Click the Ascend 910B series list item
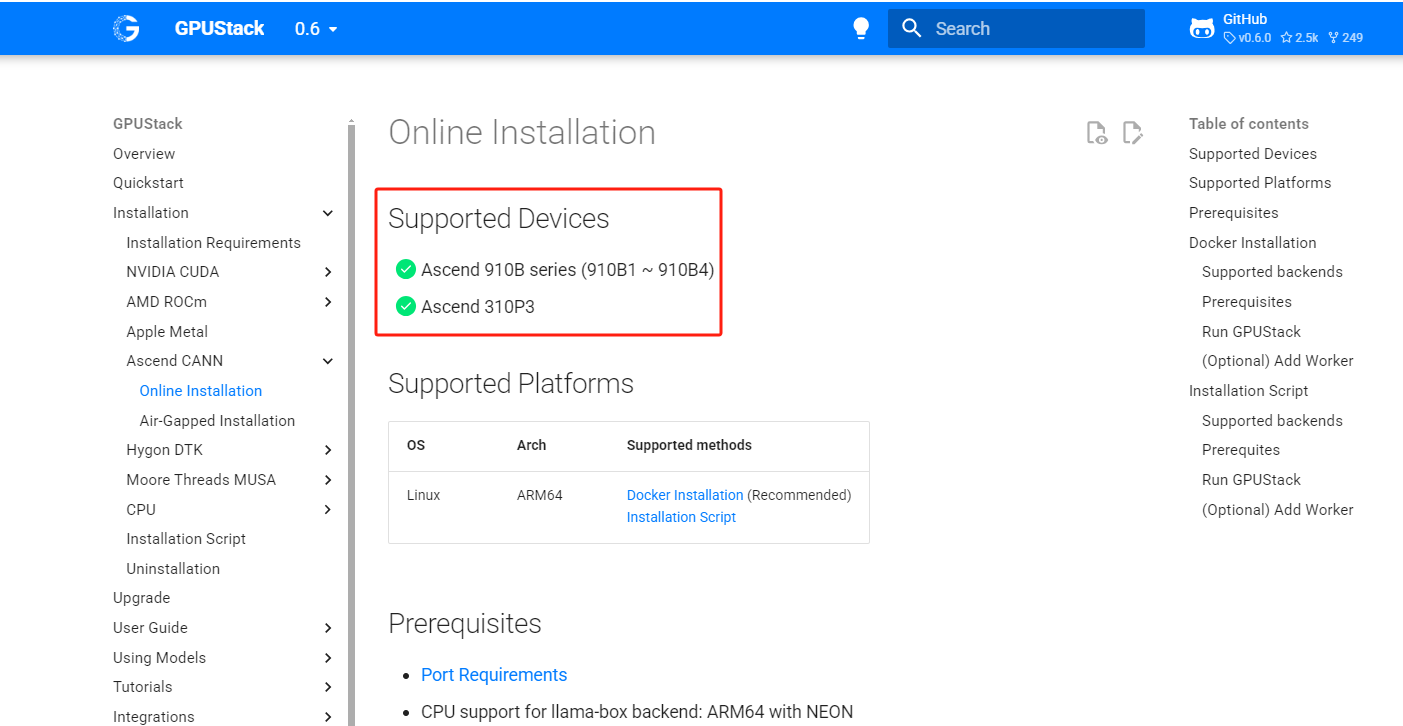This screenshot has height=726, width=1403. coord(567,270)
